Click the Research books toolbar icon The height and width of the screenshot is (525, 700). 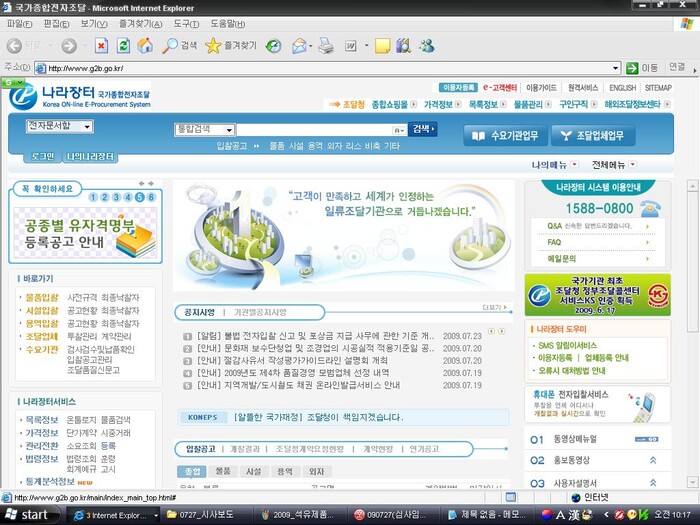coord(404,46)
